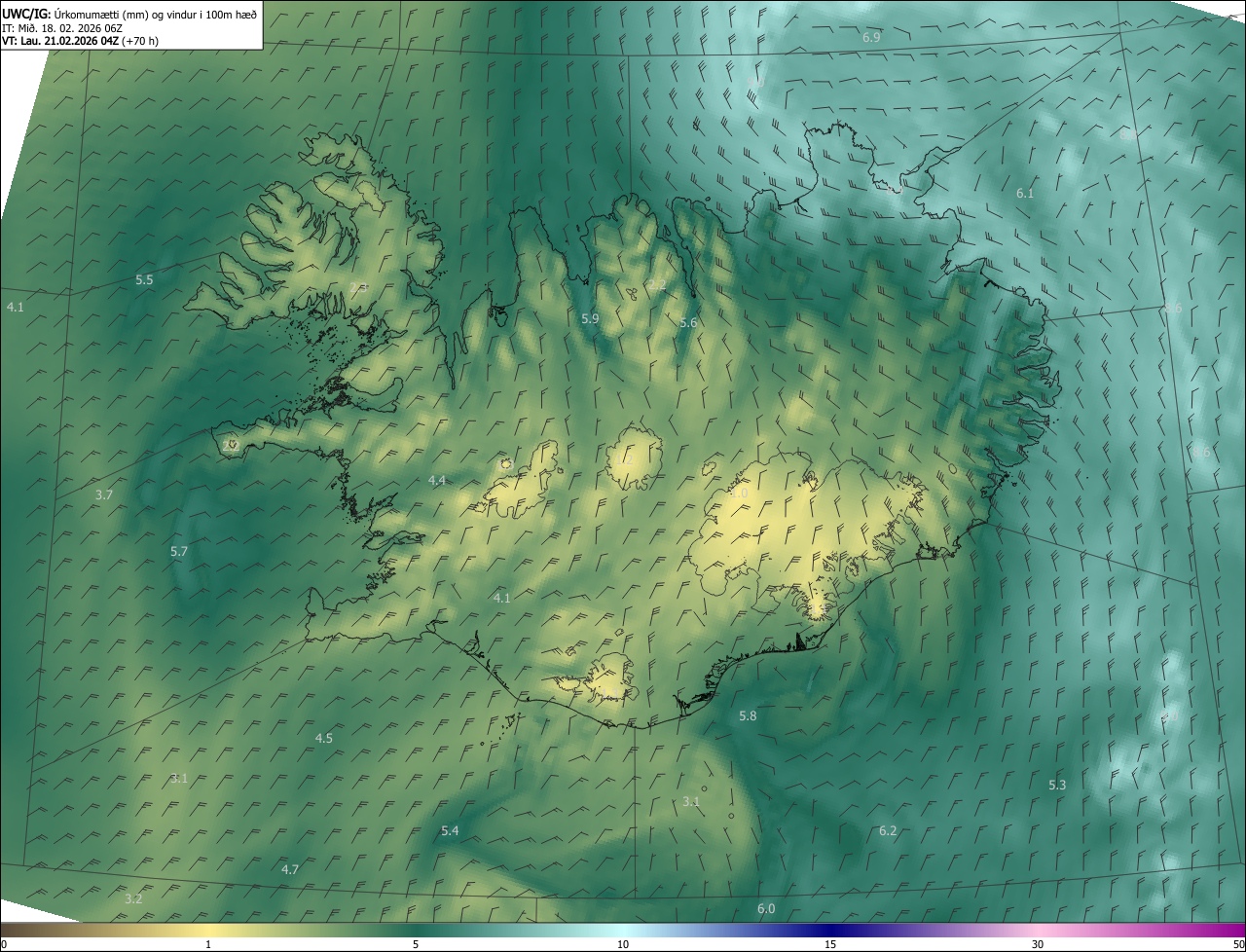Click the colour bar tick label 10
This screenshot has height=952, width=1246.
[623, 945]
